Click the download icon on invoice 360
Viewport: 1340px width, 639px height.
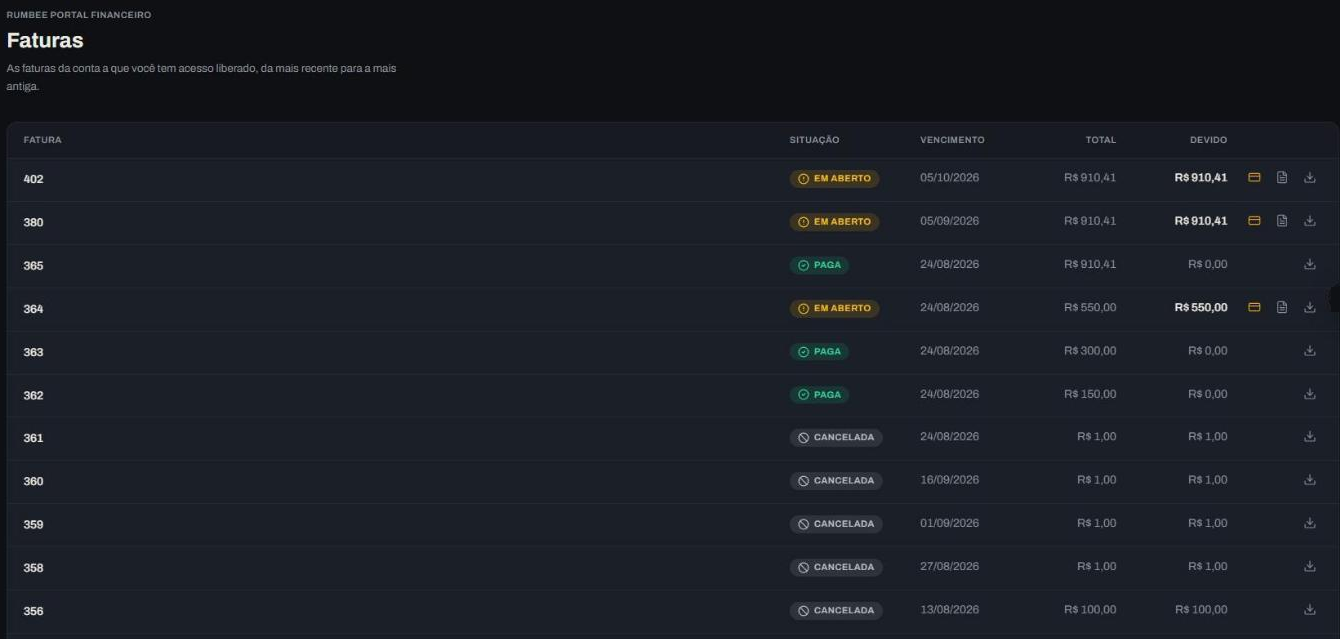click(x=1310, y=480)
